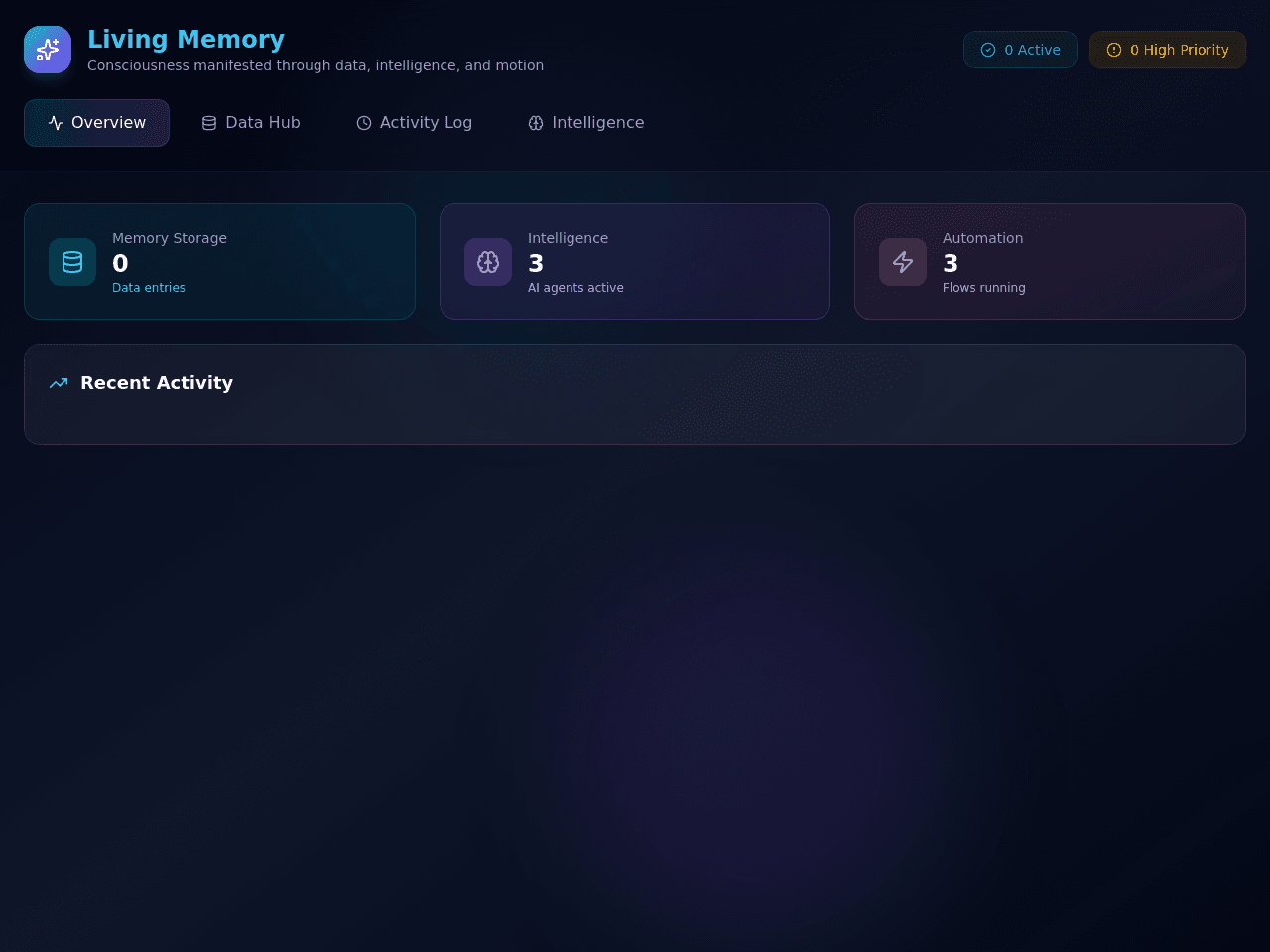Screen dimensions: 1270x952
Task: Click the alert icon in High Priority badge
Action: pos(1114,50)
